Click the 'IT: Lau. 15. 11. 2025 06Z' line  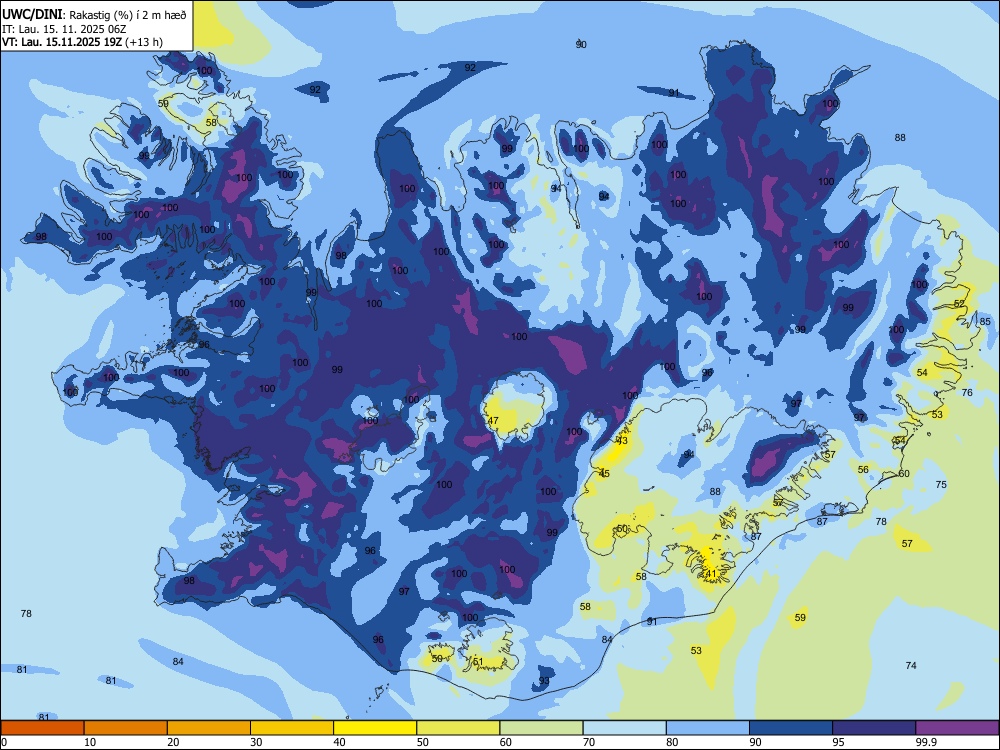(64, 29)
